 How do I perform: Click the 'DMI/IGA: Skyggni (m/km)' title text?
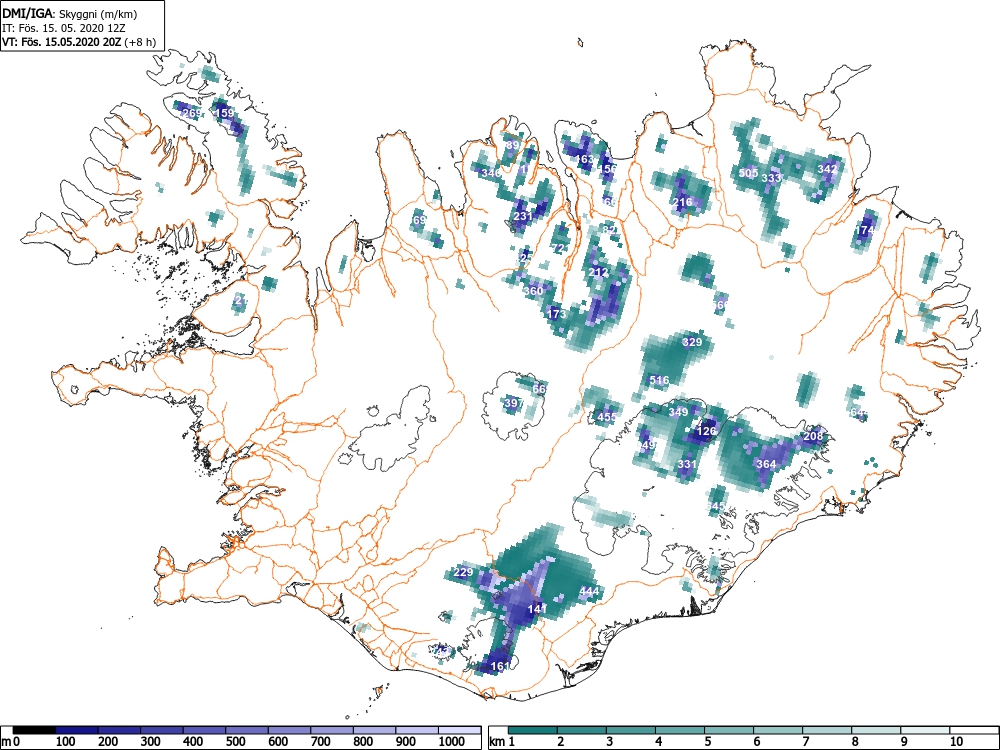70,14
